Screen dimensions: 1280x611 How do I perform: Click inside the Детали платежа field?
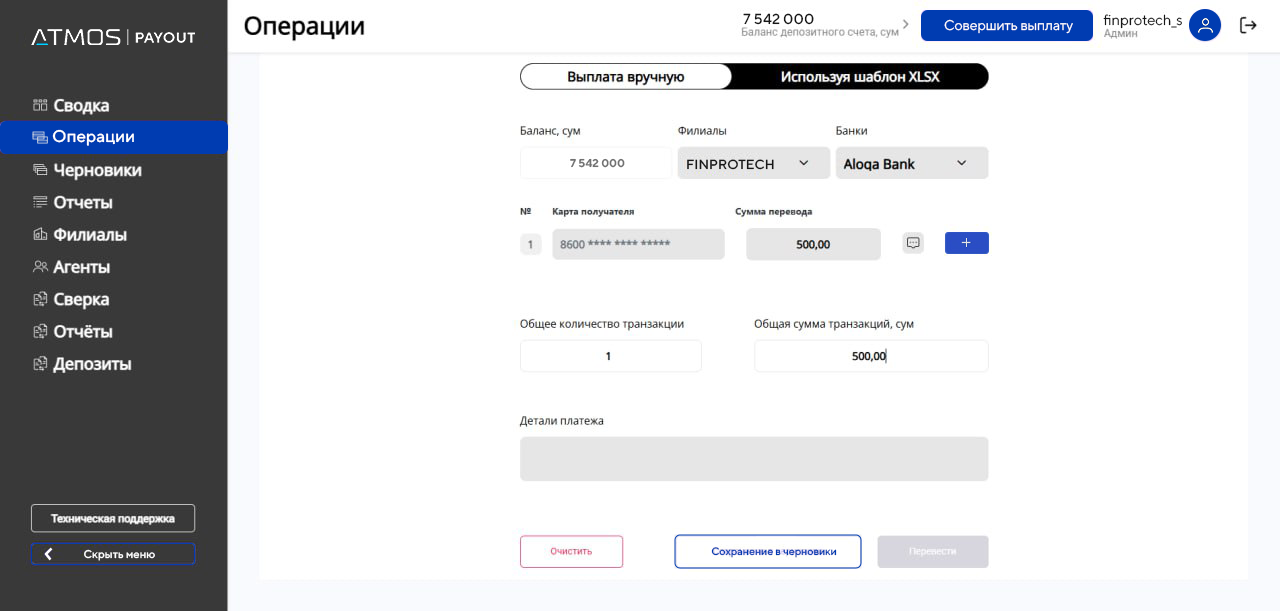coord(753,458)
